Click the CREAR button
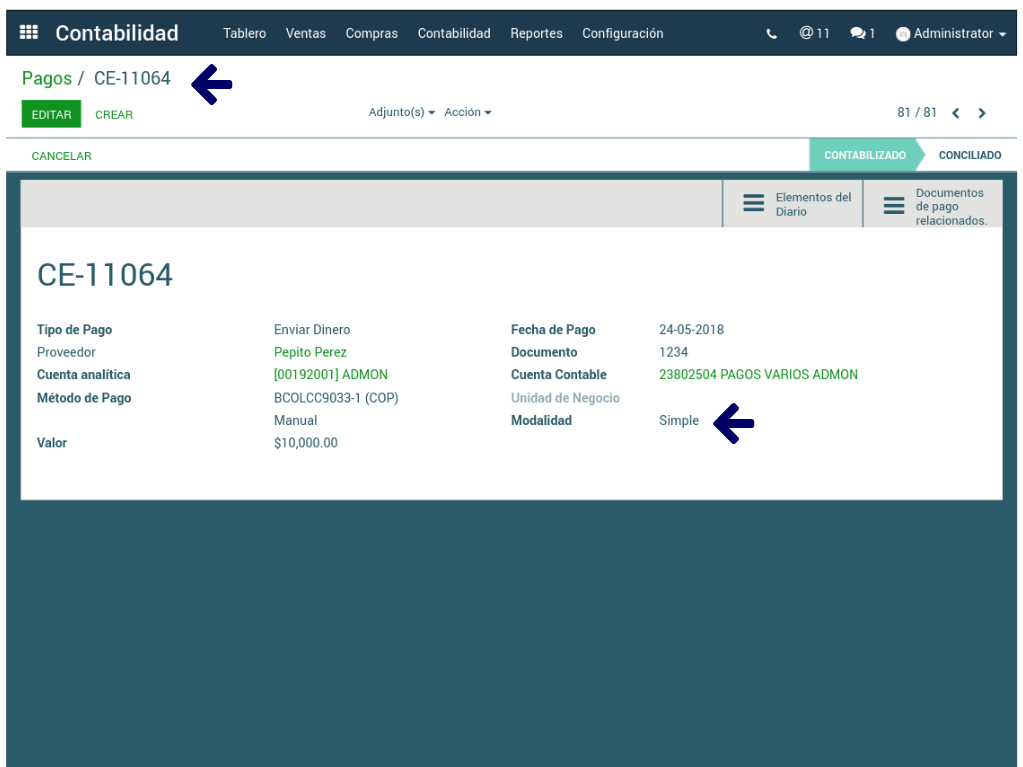The height and width of the screenshot is (767, 1023). click(x=114, y=115)
